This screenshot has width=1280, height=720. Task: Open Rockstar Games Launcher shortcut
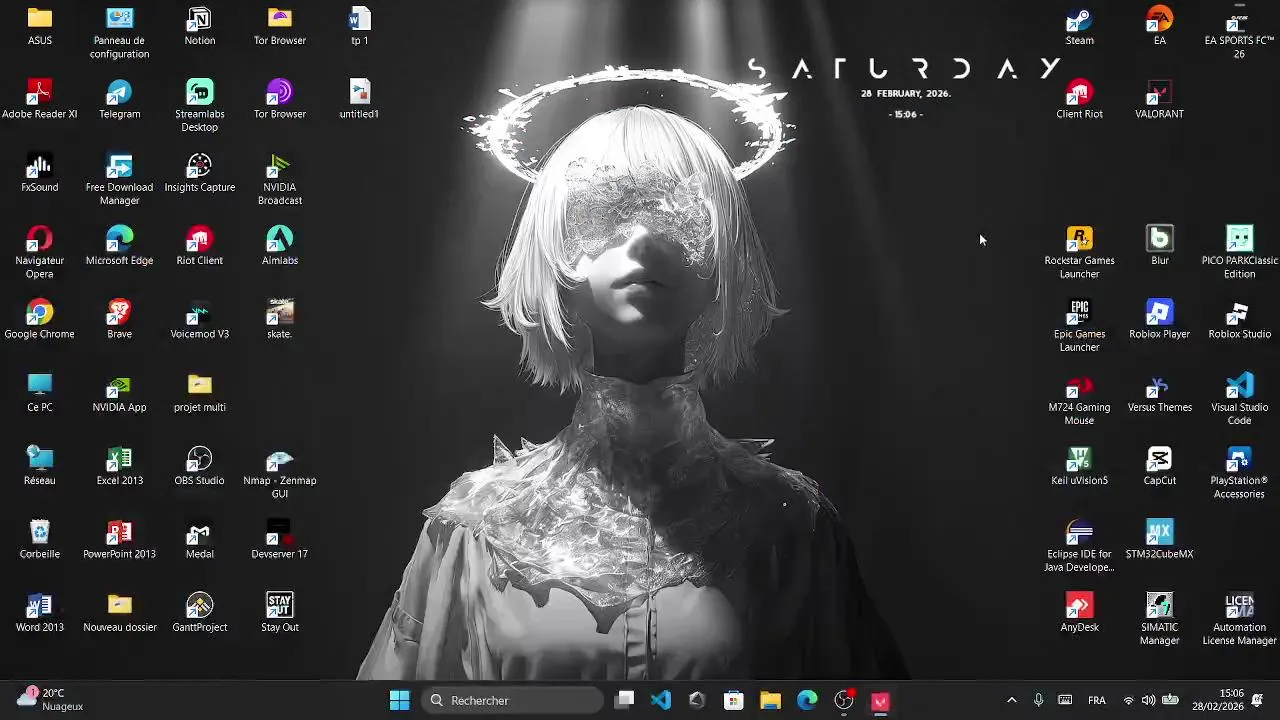click(x=1079, y=252)
